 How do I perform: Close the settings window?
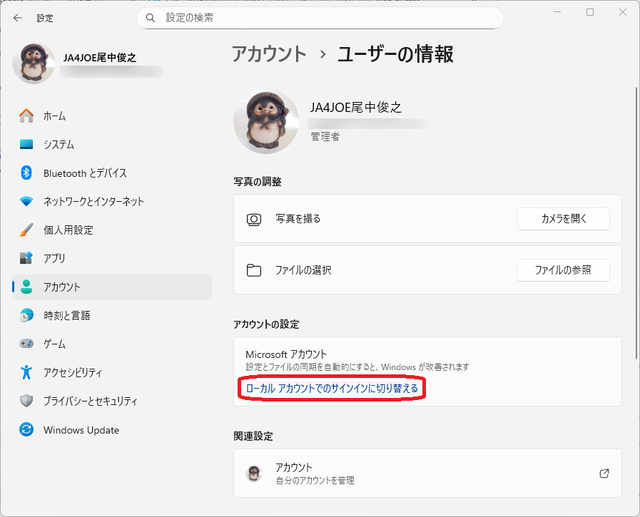click(622, 12)
